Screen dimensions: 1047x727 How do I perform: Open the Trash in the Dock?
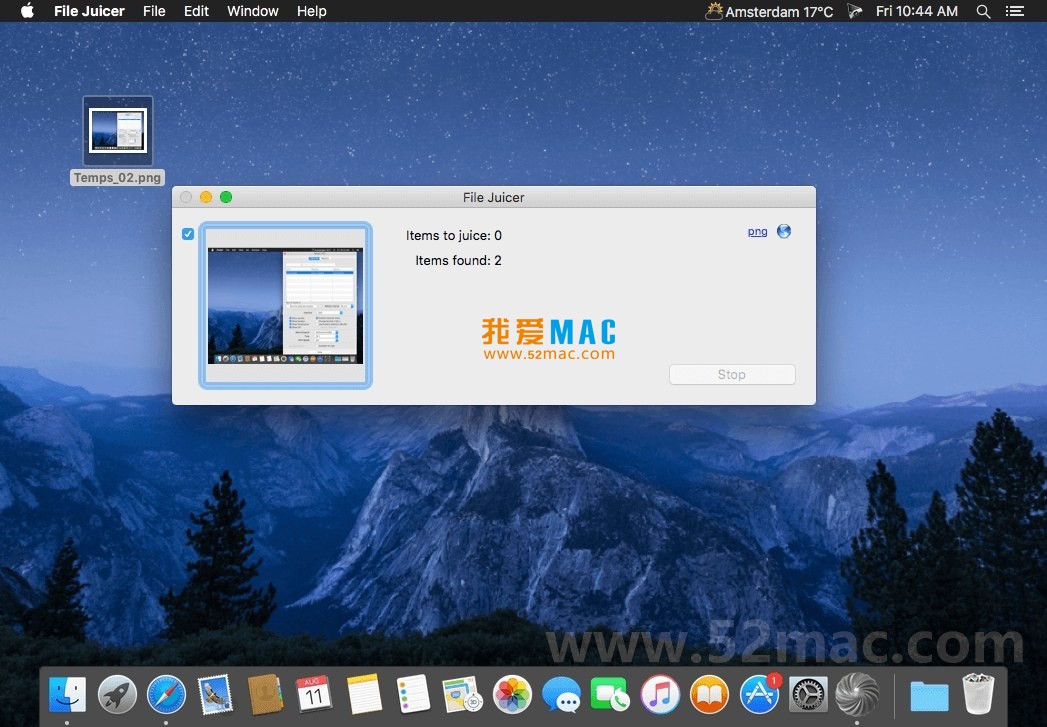[978, 694]
